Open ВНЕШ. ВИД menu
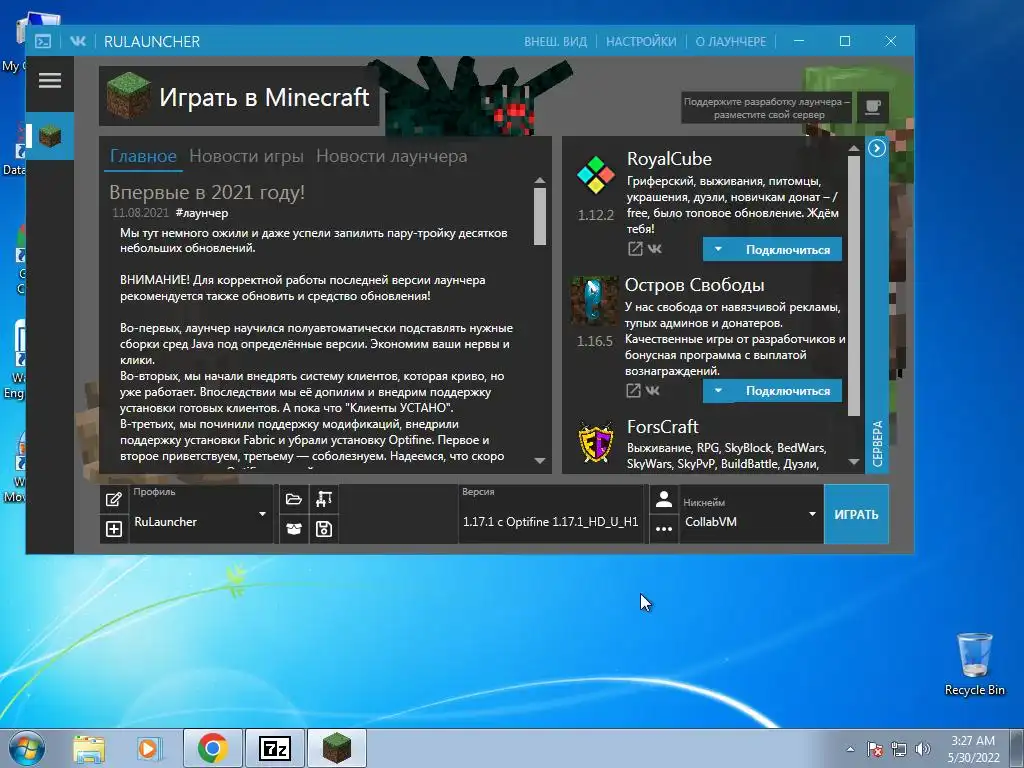The height and width of the screenshot is (768, 1024). (x=556, y=42)
